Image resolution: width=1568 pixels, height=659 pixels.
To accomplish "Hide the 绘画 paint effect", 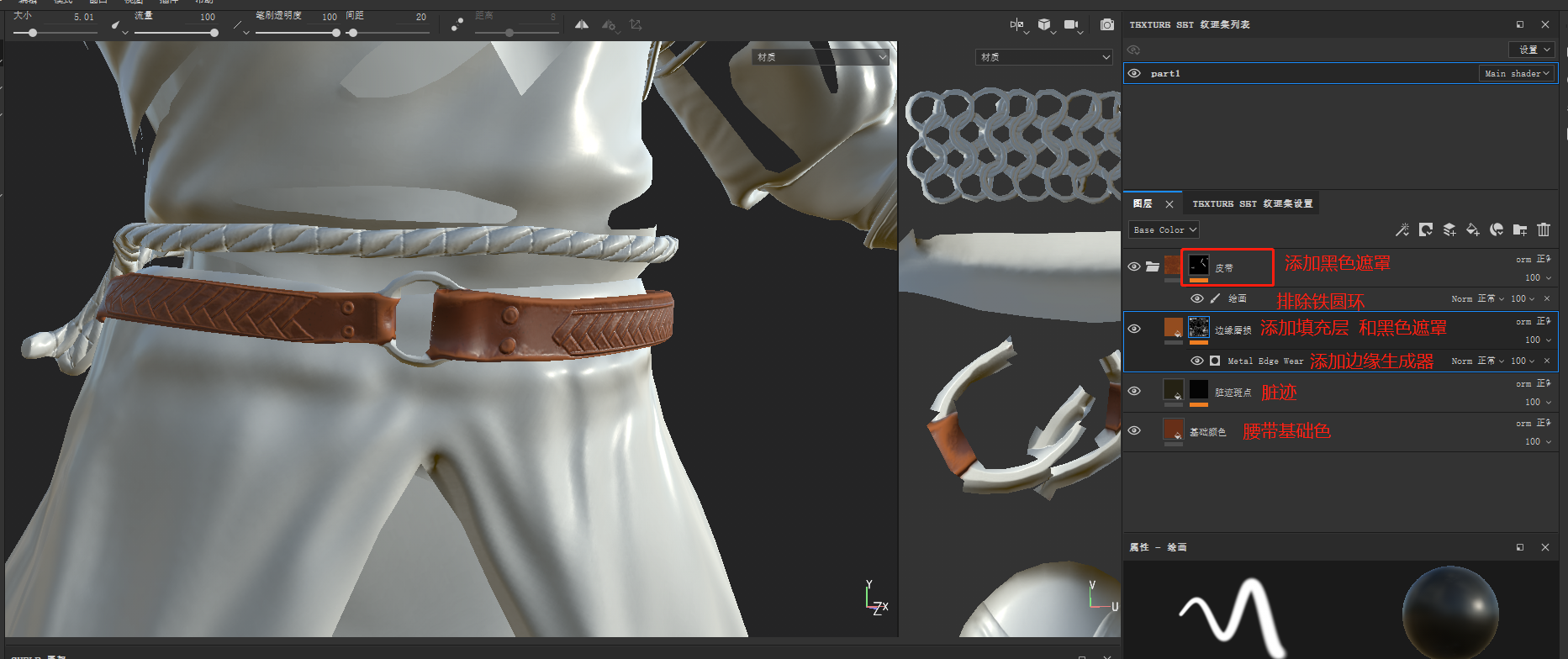I will click(1197, 298).
